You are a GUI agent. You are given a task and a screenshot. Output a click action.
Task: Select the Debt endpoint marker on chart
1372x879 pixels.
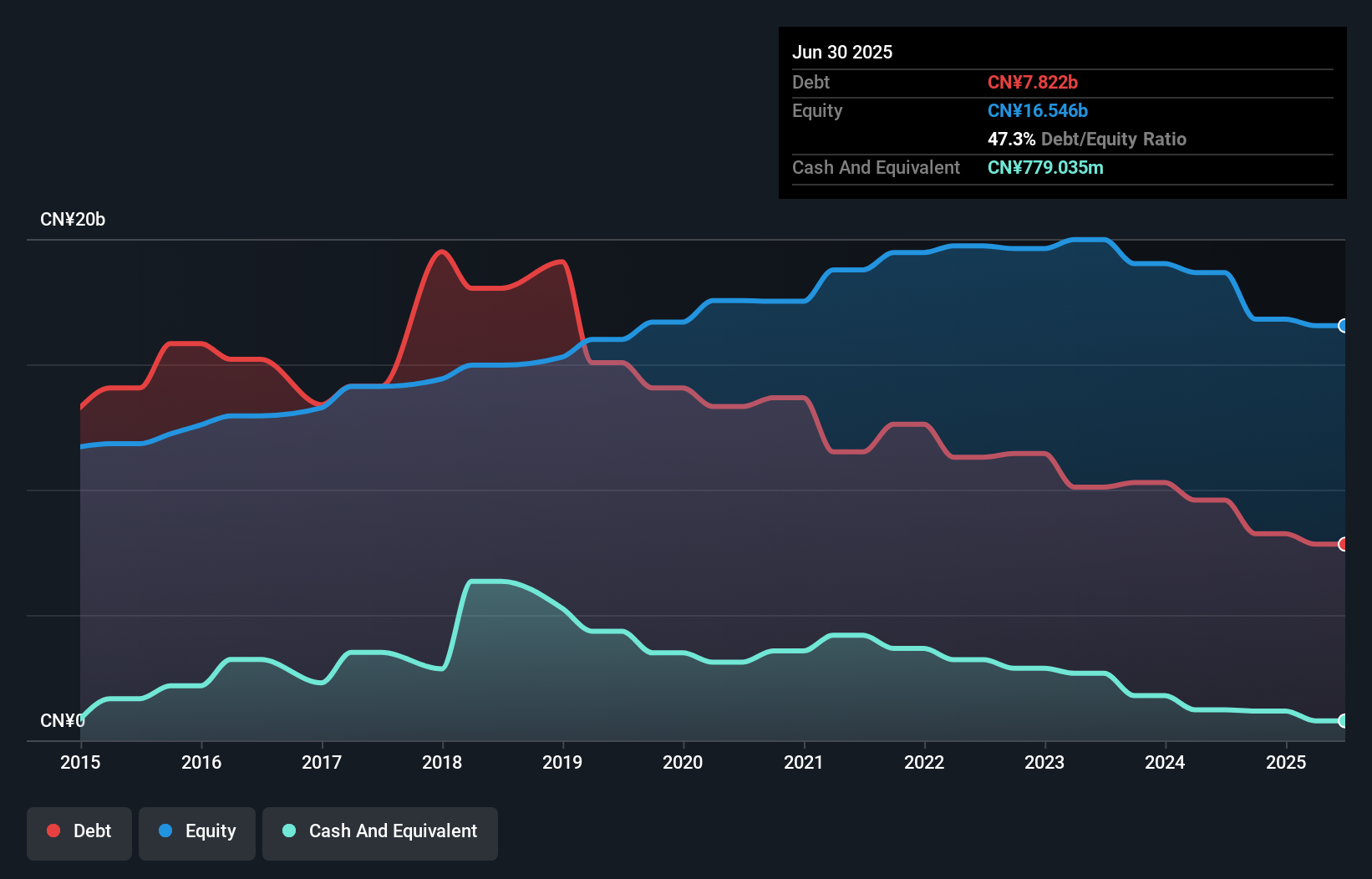coord(1343,544)
